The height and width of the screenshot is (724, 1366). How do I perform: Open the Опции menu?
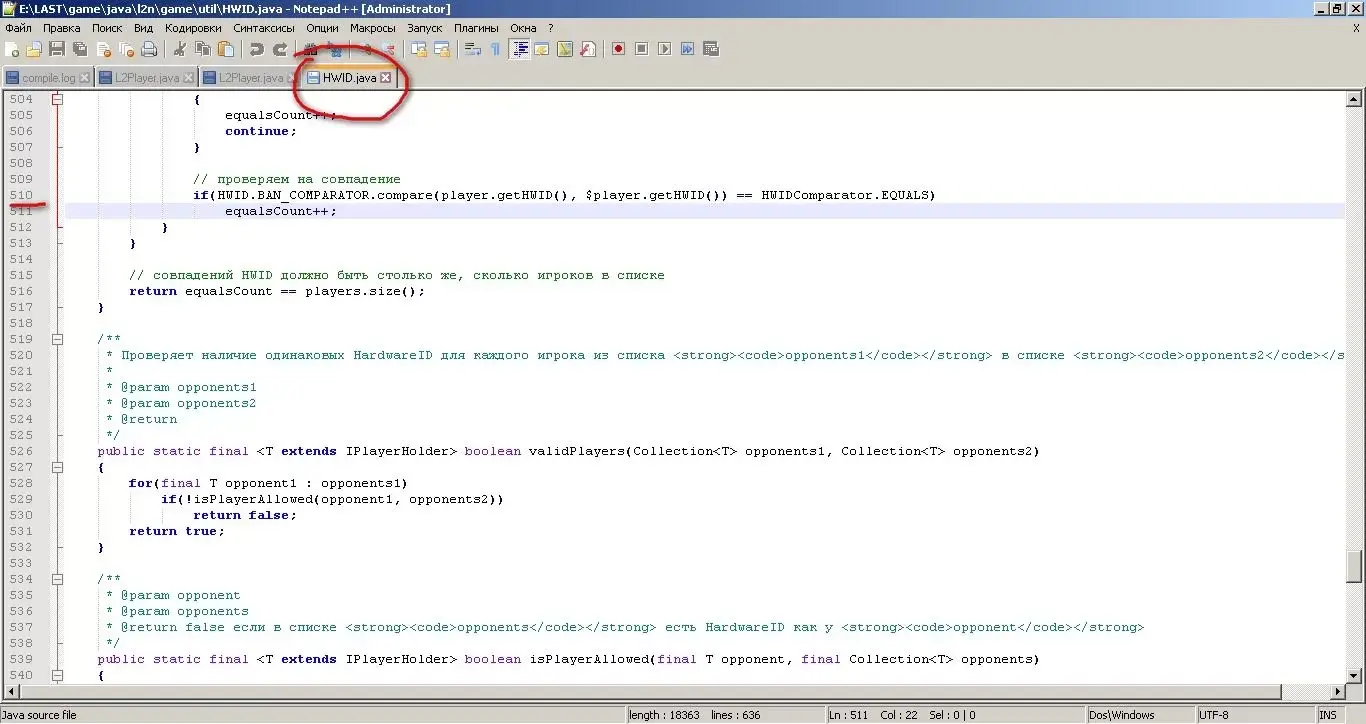[x=322, y=28]
